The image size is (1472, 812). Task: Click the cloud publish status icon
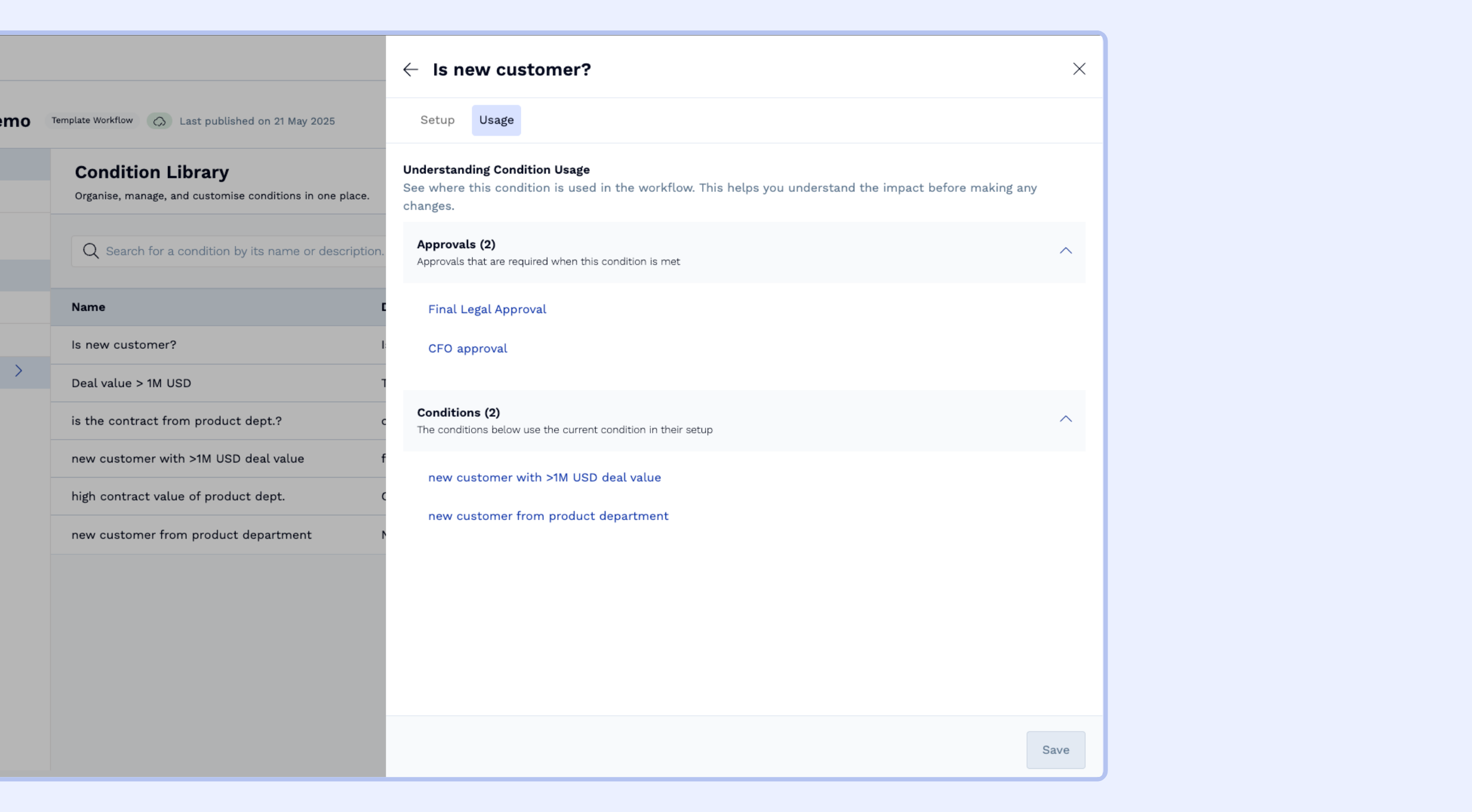(x=159, y=121)
